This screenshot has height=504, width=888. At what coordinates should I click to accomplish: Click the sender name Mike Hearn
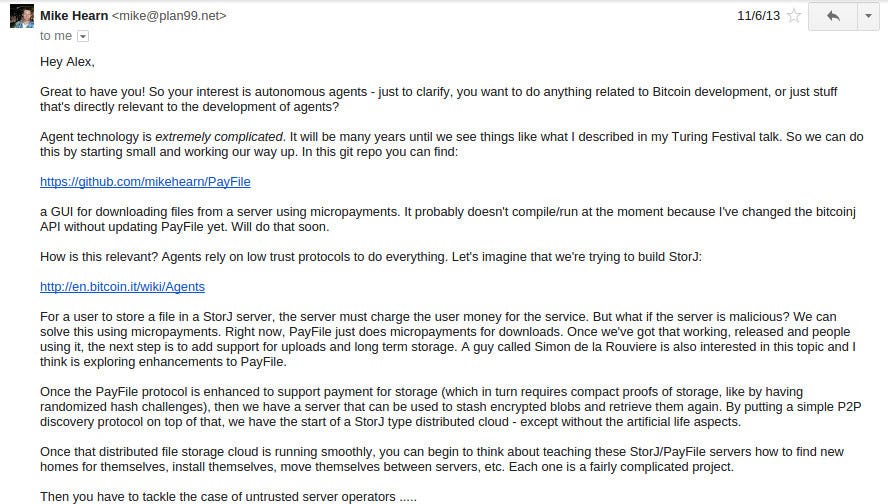point(74,16)
